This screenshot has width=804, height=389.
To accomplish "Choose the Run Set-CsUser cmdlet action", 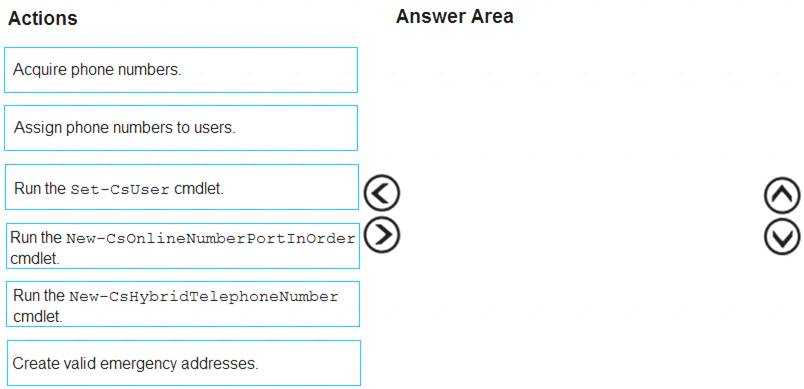I will coord(182,187).
